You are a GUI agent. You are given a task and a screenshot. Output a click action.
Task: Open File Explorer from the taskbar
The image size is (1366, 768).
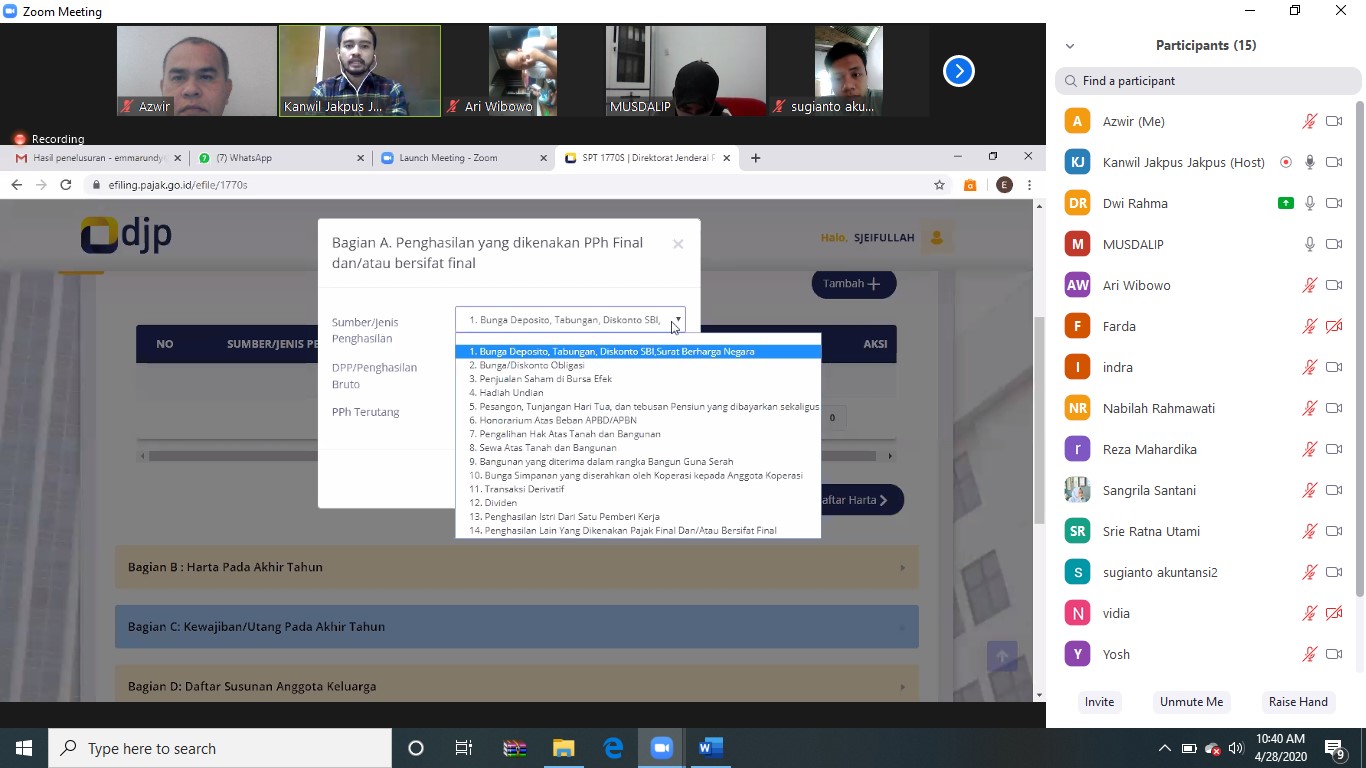point(564,748)
